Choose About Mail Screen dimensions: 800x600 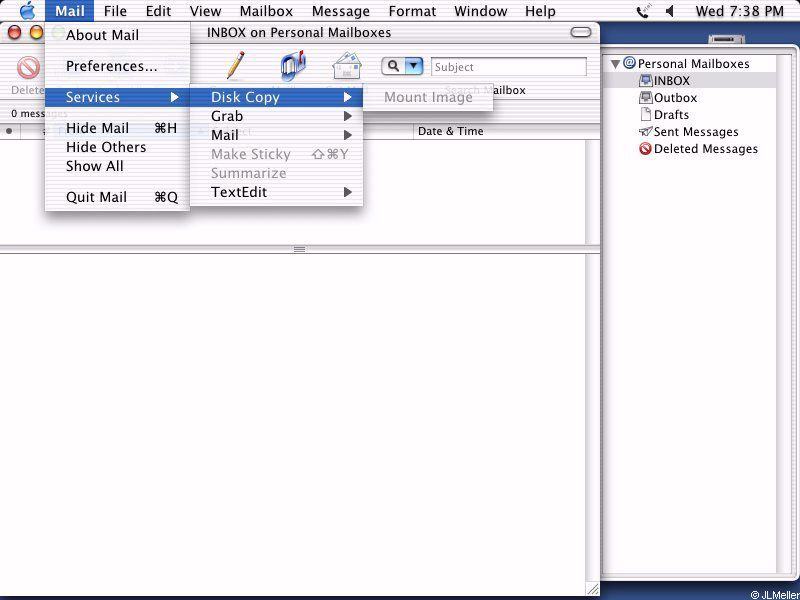click(117, 35)
